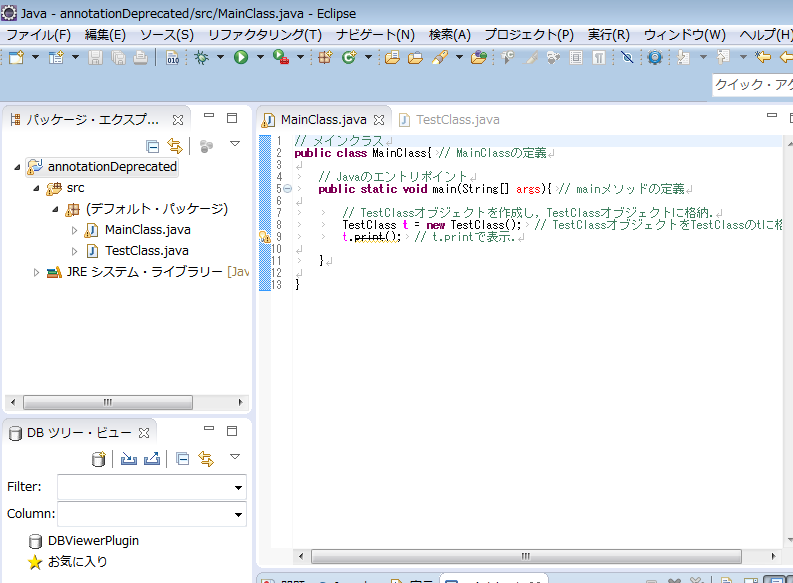The width and height of the screenshot is (793, 583).
Task: Click the New Java Class icon
Action: point(349,58)
